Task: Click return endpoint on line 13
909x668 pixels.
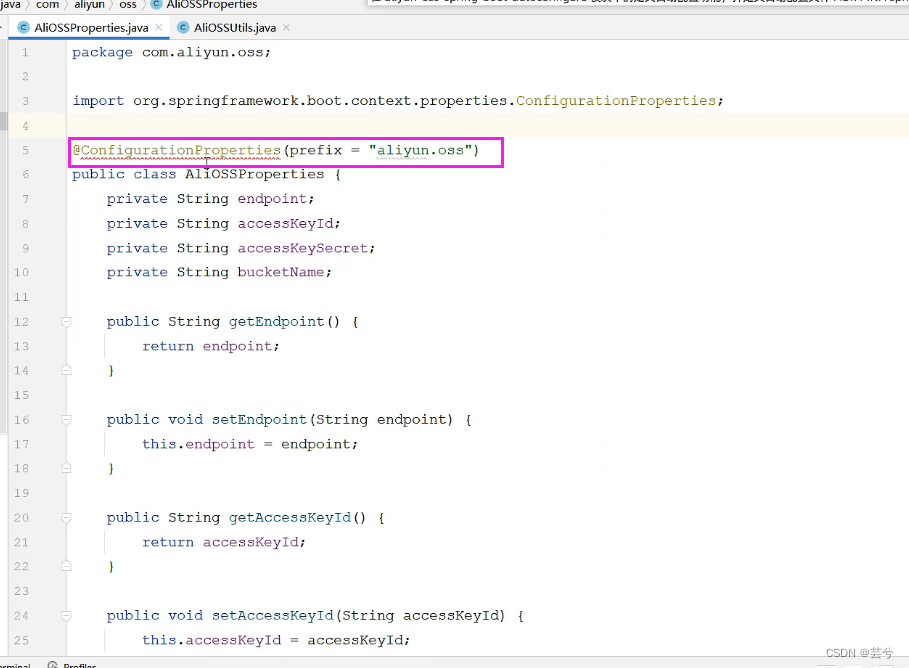Action: [x=210, y=346]
